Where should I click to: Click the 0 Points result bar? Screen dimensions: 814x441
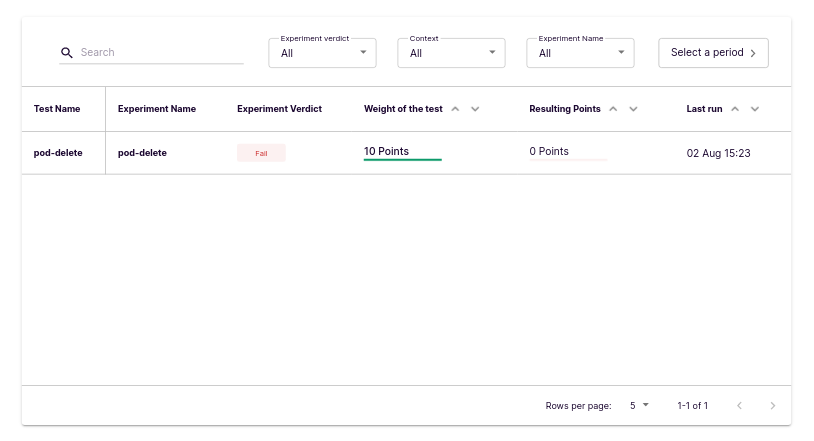pos(568,158)
